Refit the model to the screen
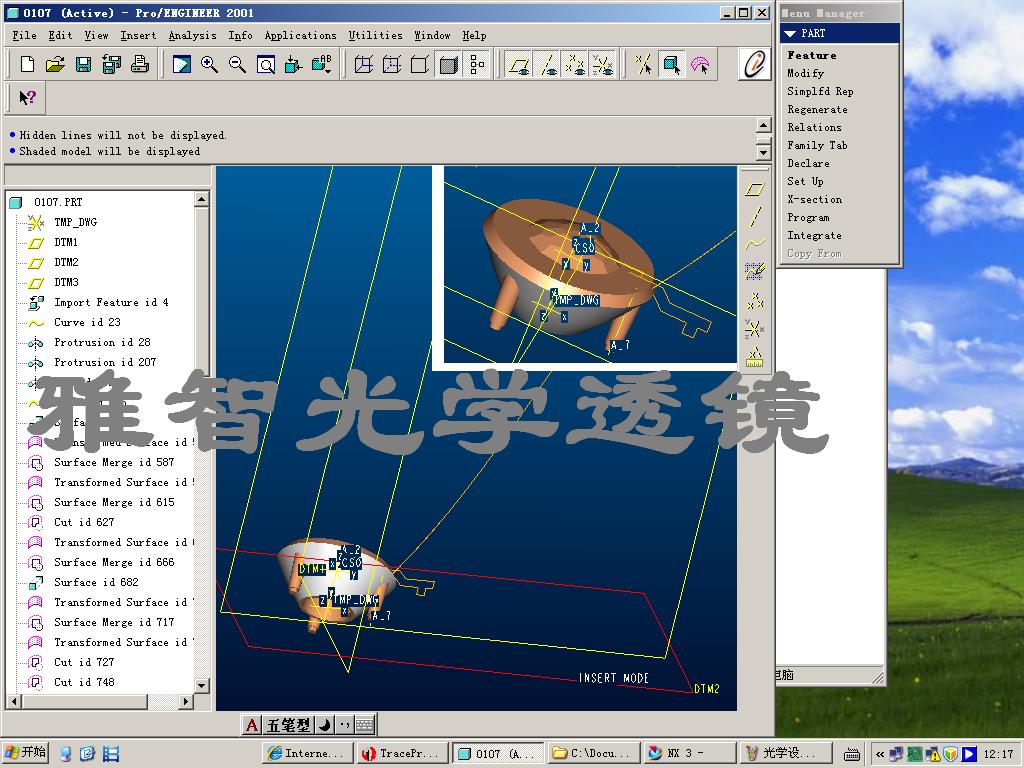This screenshot has width=1024, height=768. tap(264, 63)
